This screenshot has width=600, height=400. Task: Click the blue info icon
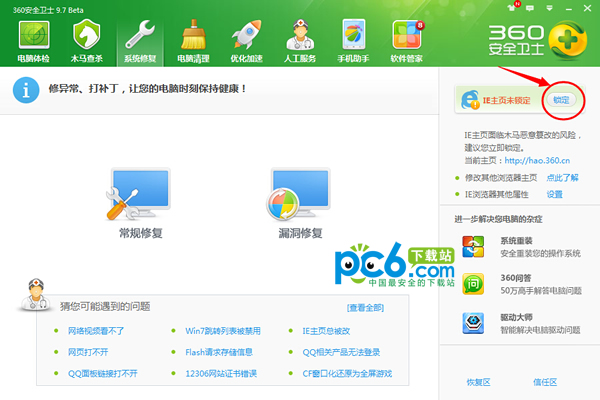pos(26,90)
